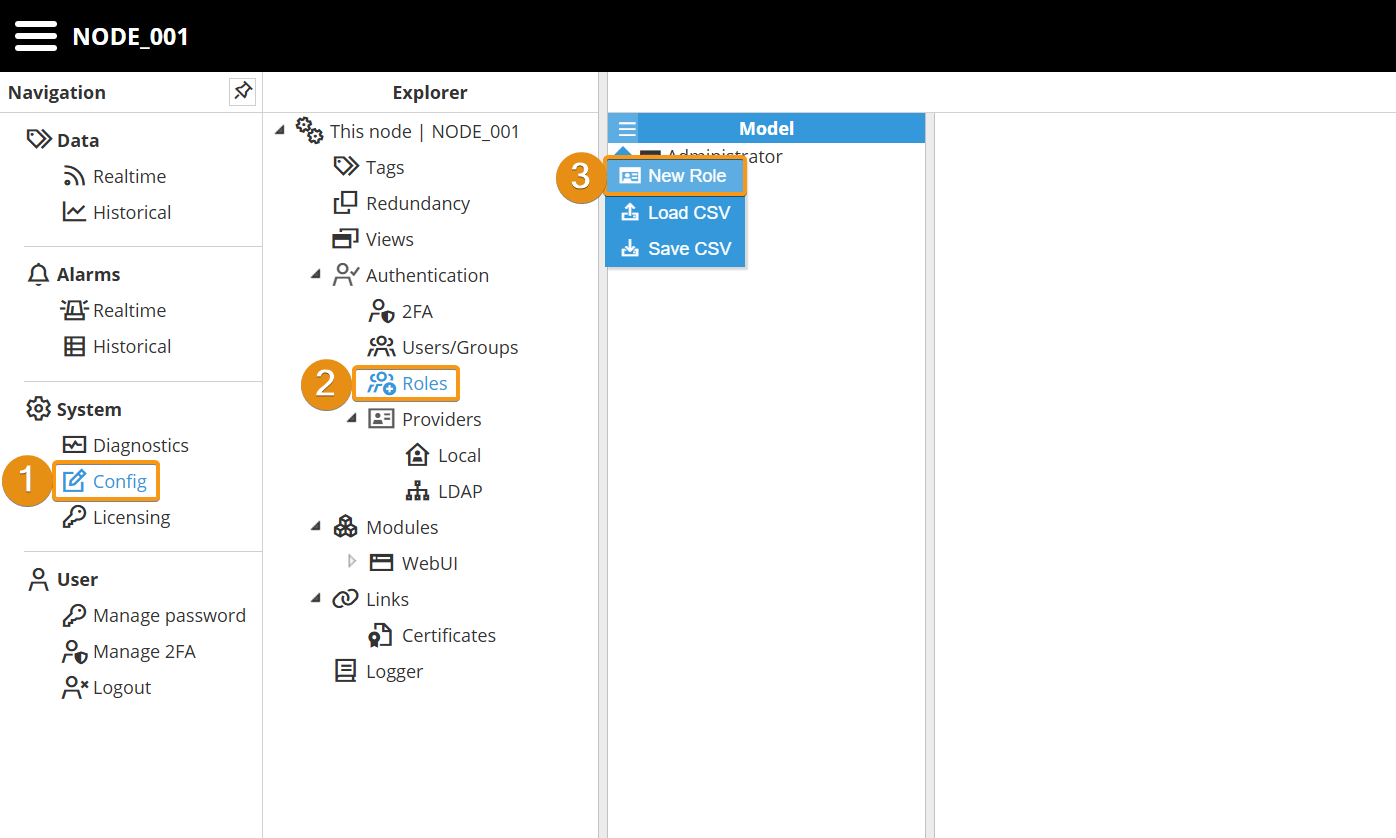
Task: Click the Certificates icon
Action: [381, 635]
